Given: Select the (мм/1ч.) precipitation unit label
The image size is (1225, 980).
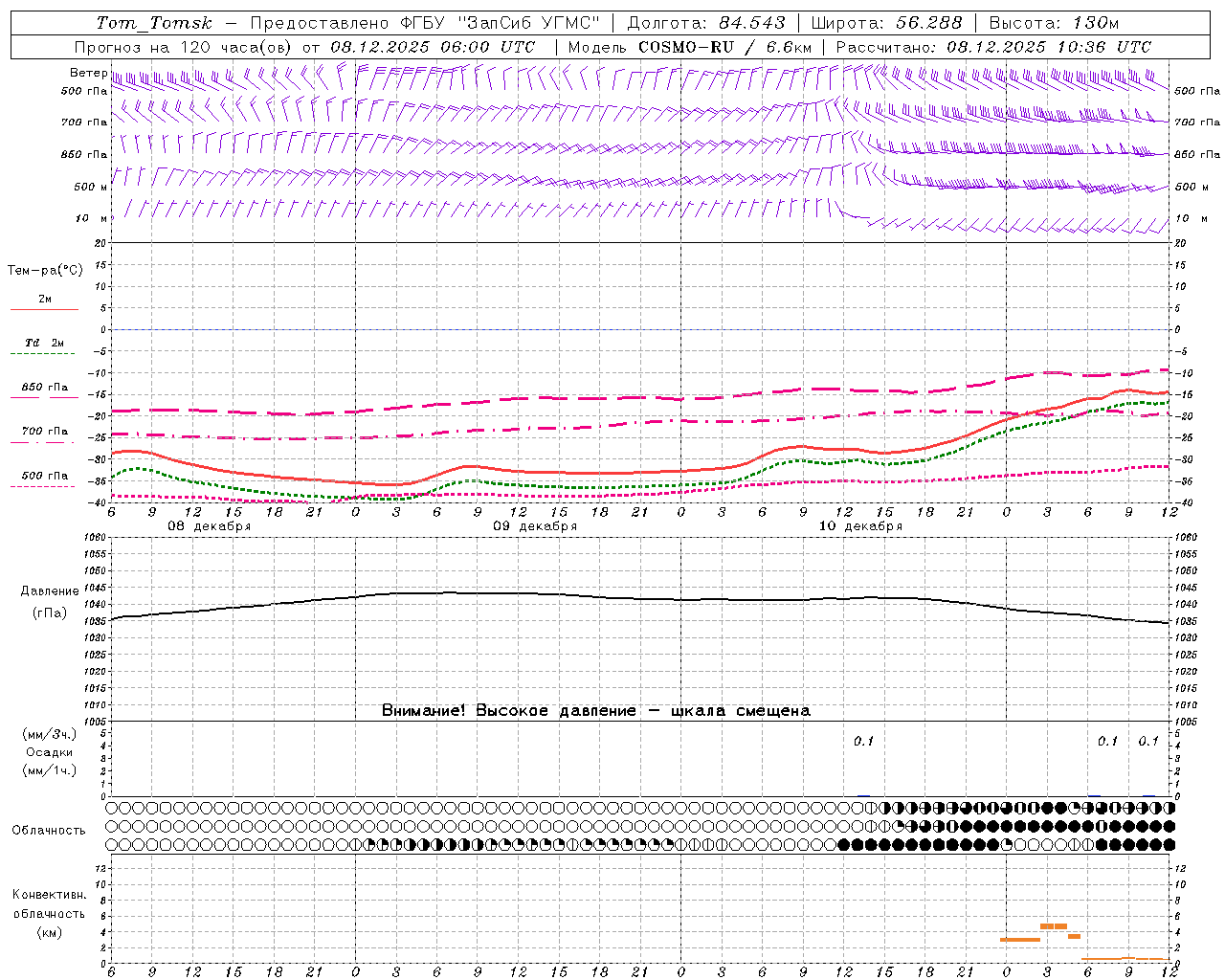Looking at the screenshot, I should click(49, 770).
